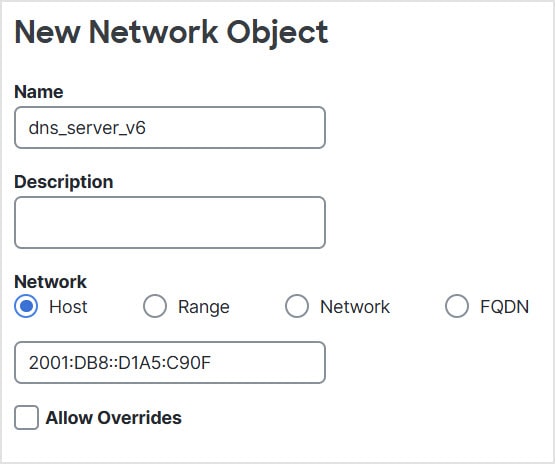Focus the Name input field

click(x=170, y=127)
